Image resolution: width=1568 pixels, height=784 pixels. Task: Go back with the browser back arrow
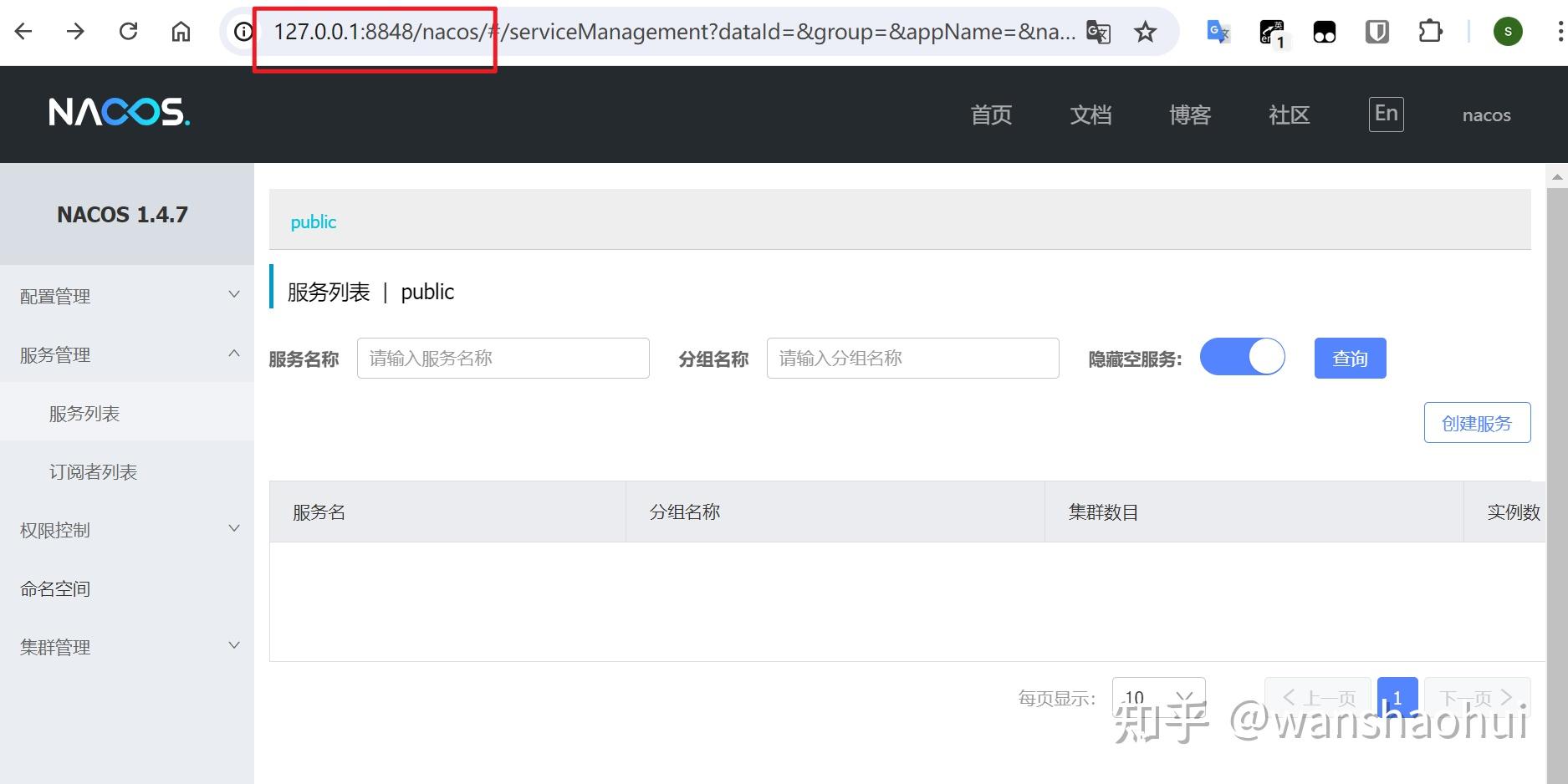pyautogui.click(x=23, y=32)
